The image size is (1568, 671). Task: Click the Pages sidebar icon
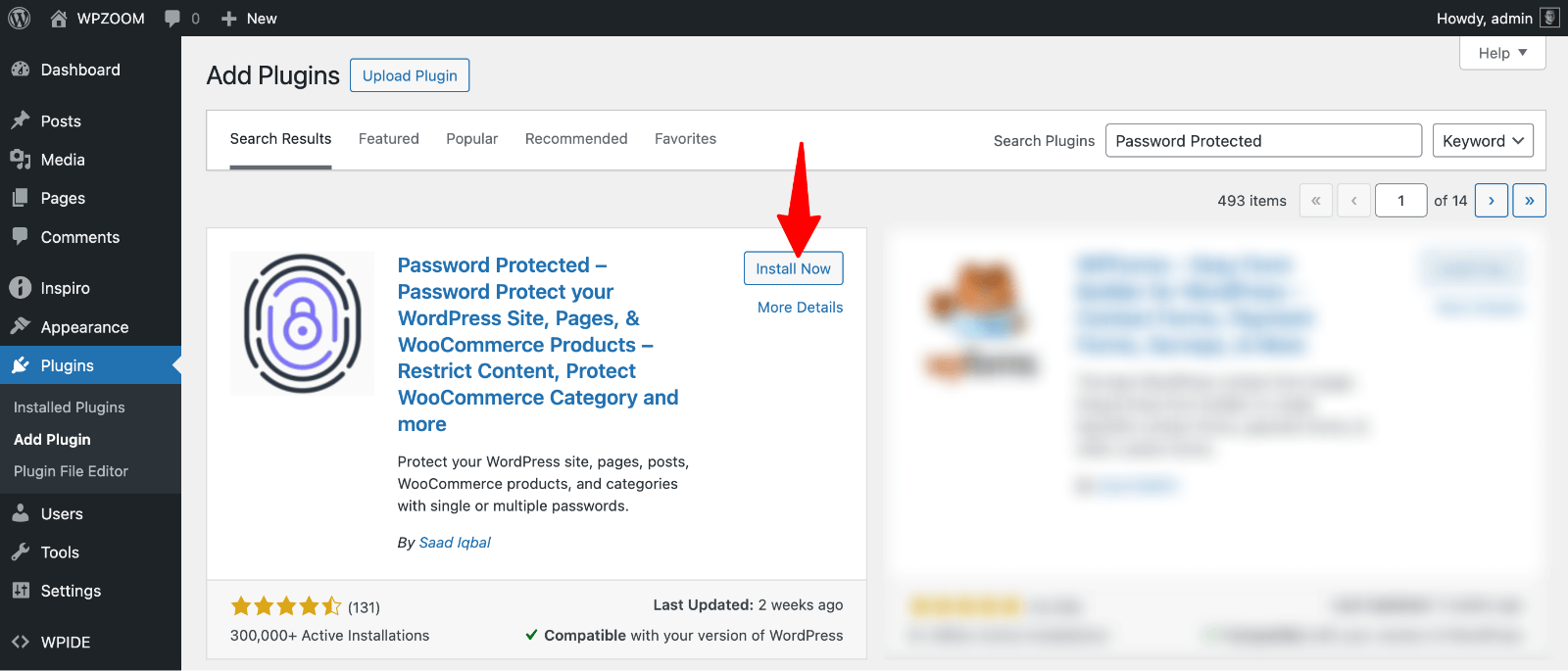pos(21,198)
